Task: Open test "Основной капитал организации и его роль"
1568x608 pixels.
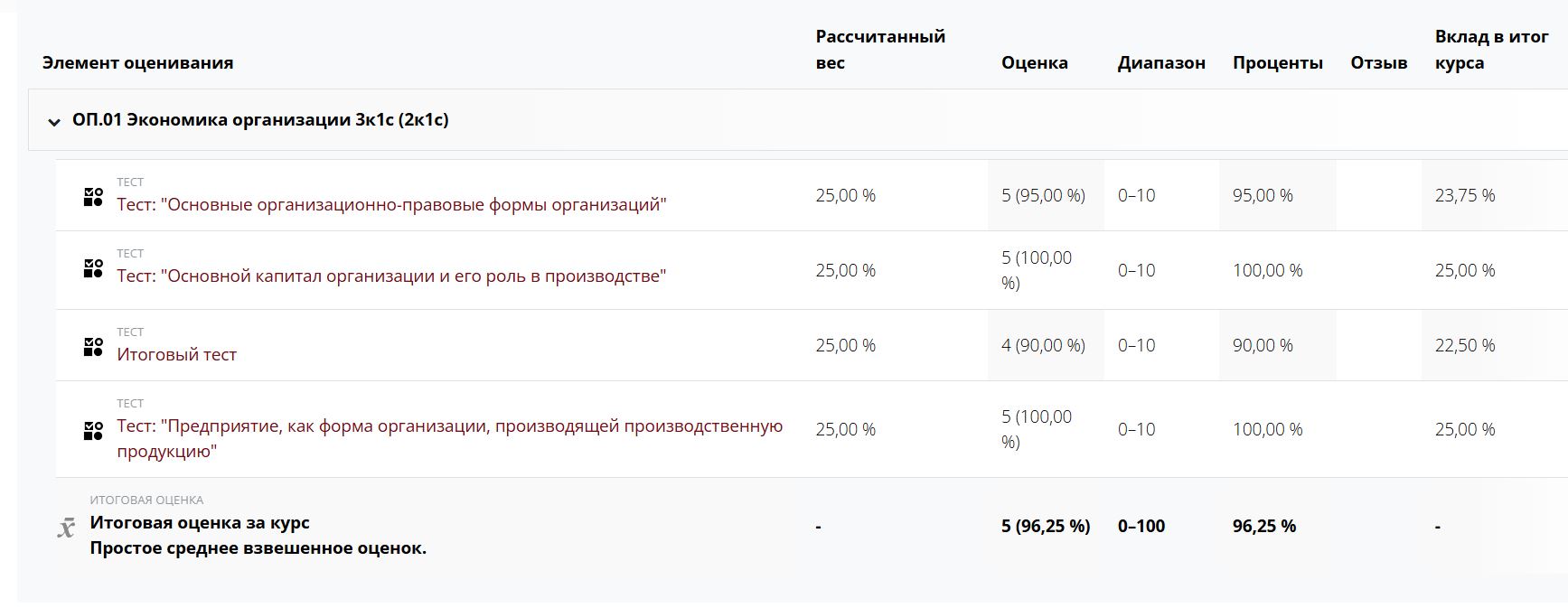Action: point(390,276)
